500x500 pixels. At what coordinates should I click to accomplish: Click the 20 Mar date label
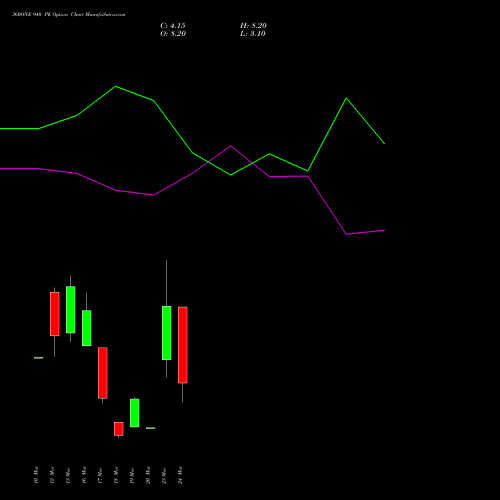pos(148,475)
